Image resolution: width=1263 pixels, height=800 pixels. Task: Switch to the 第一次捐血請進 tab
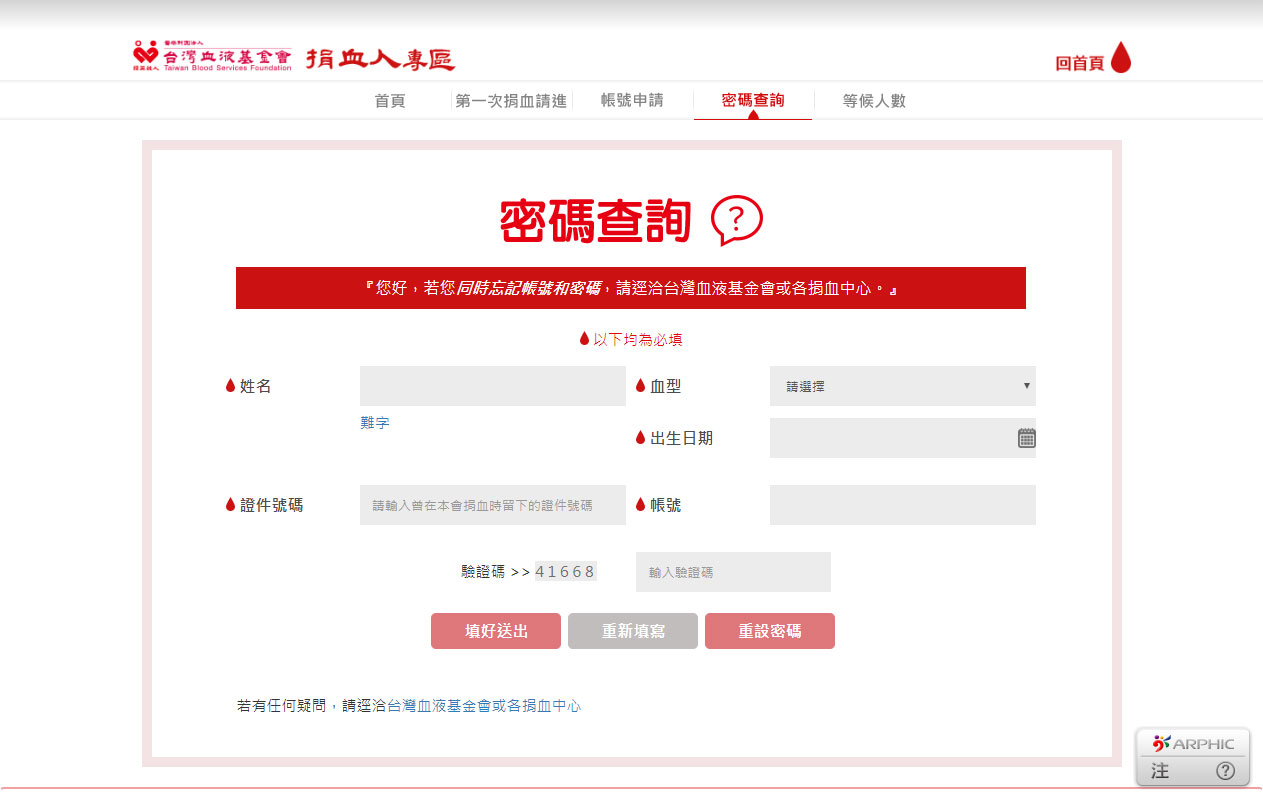[x=511, y=101]
